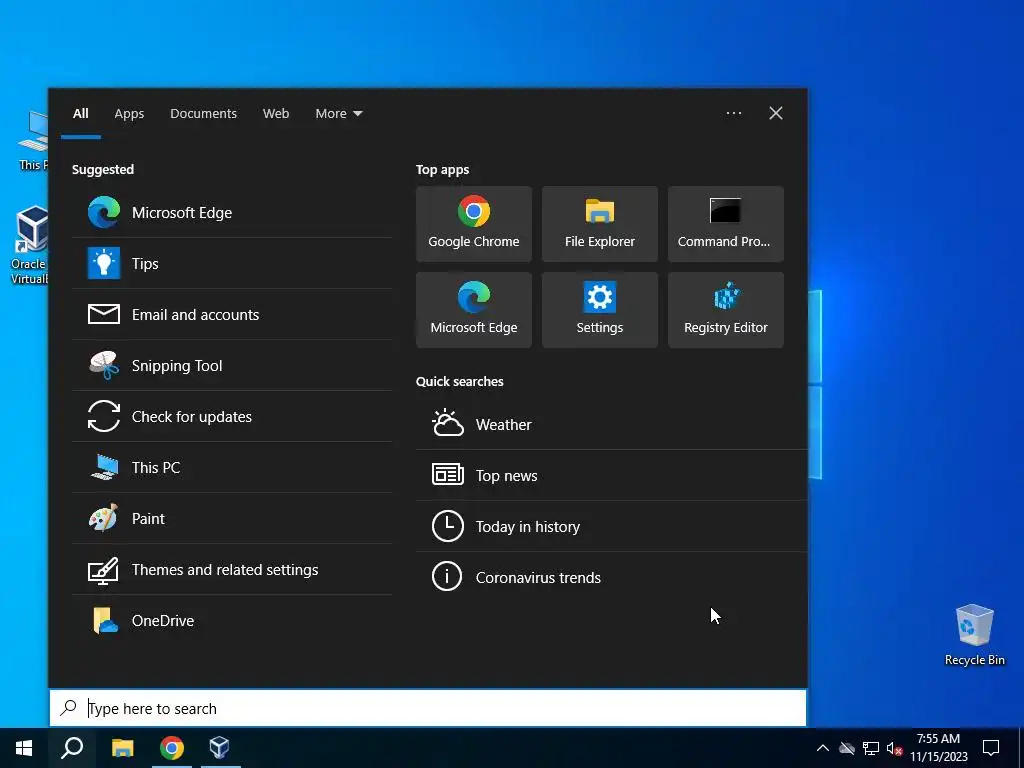Open the Action Center notifications icon
Image resolution: width=1024 pixels, height=768 pixels.
(x=991, y=748)
